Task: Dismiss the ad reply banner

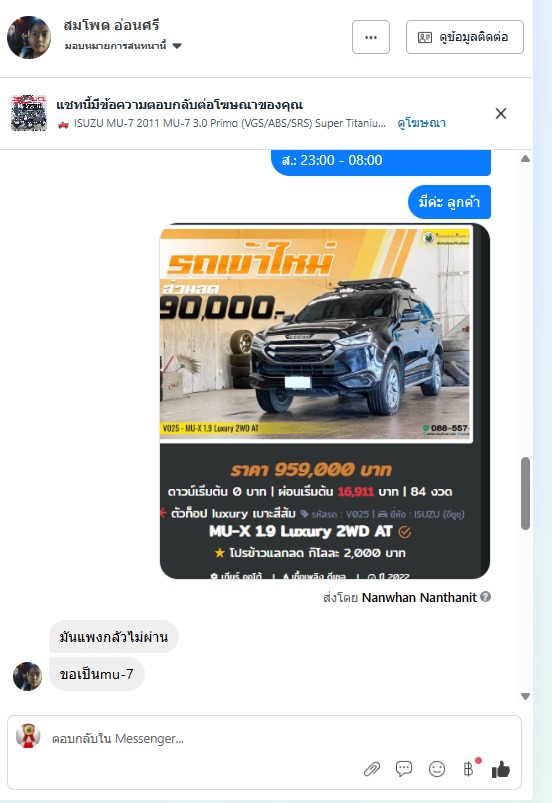Action: coord(501,114)
